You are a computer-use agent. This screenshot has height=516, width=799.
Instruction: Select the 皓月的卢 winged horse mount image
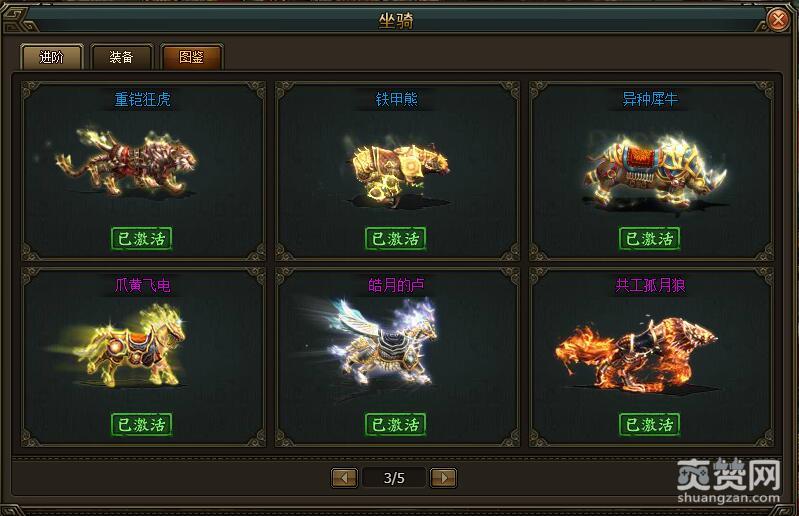pyautogui.click(x=370, y=341)
